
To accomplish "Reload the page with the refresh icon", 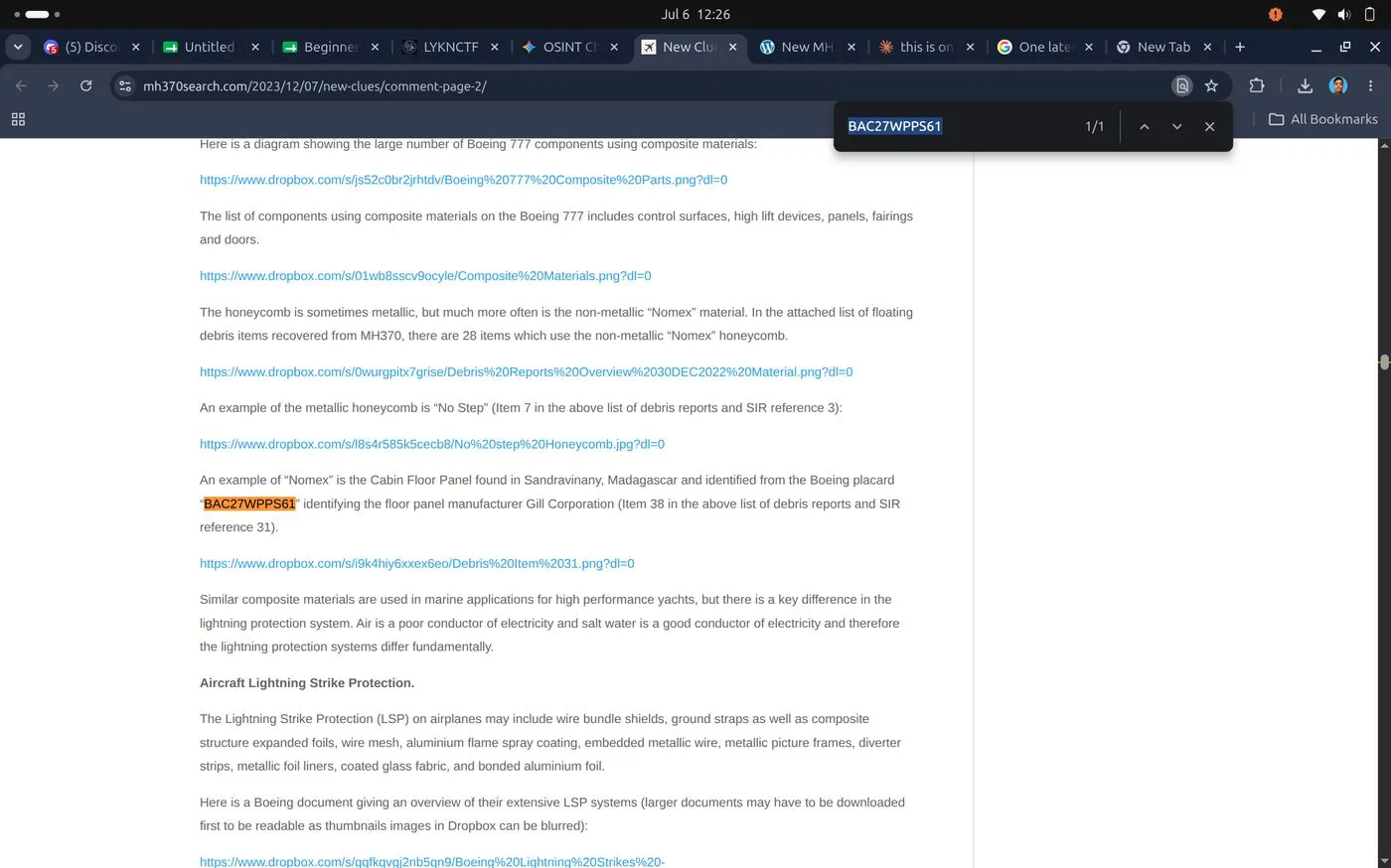I will (85, 86).
